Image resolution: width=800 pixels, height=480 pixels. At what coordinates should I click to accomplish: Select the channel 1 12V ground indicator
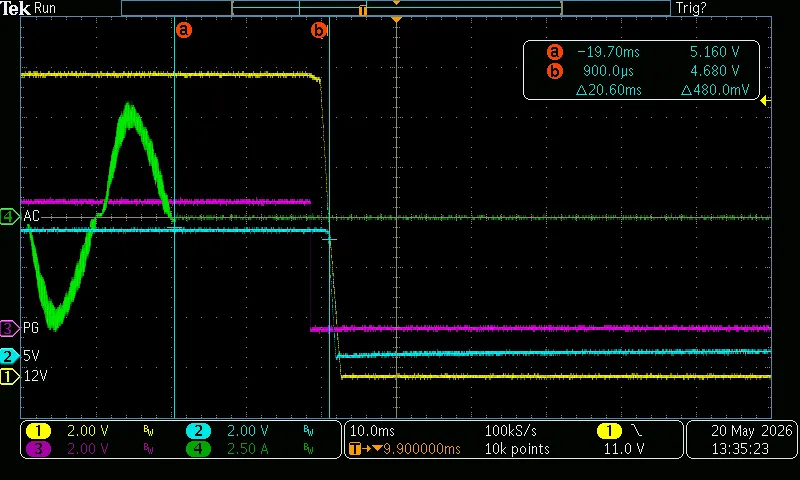[x=9, y=376]
